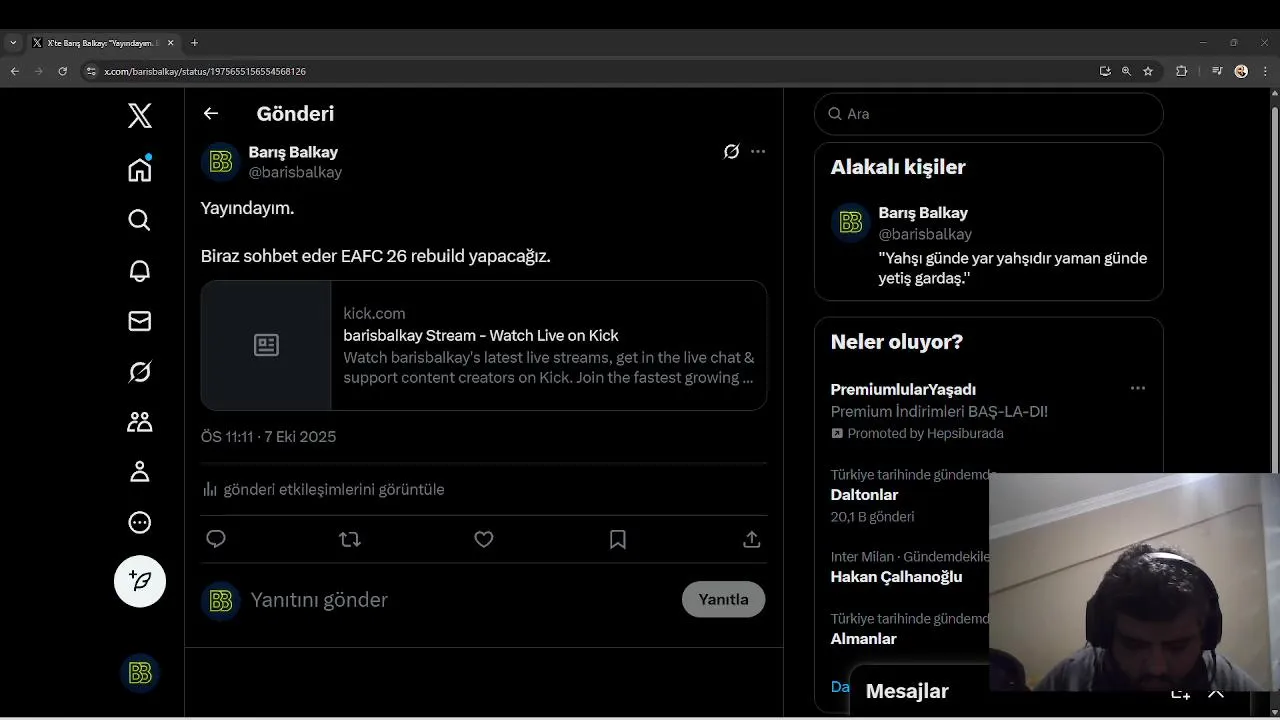This screenshot has width=1280, height=720.
Task: Click the kick.com card thumbnail placeholder
Action: pyautogui.click(x=266, y=345)
